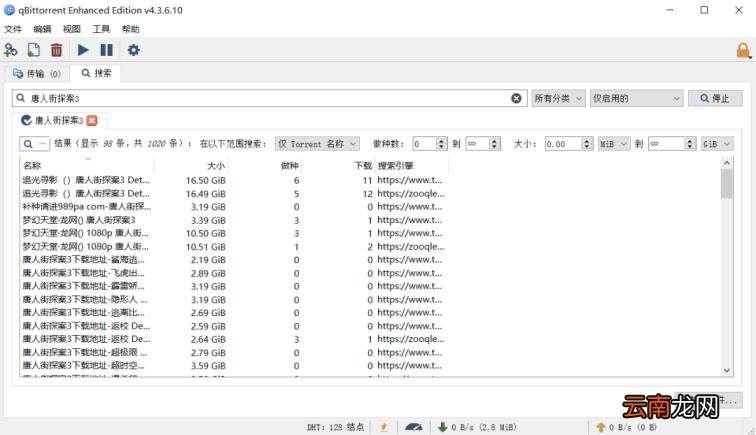The width and height of the screenshot is (756, 435).
Task: Click the maximum size ∞ spinner field
Action: coord(672,144)
